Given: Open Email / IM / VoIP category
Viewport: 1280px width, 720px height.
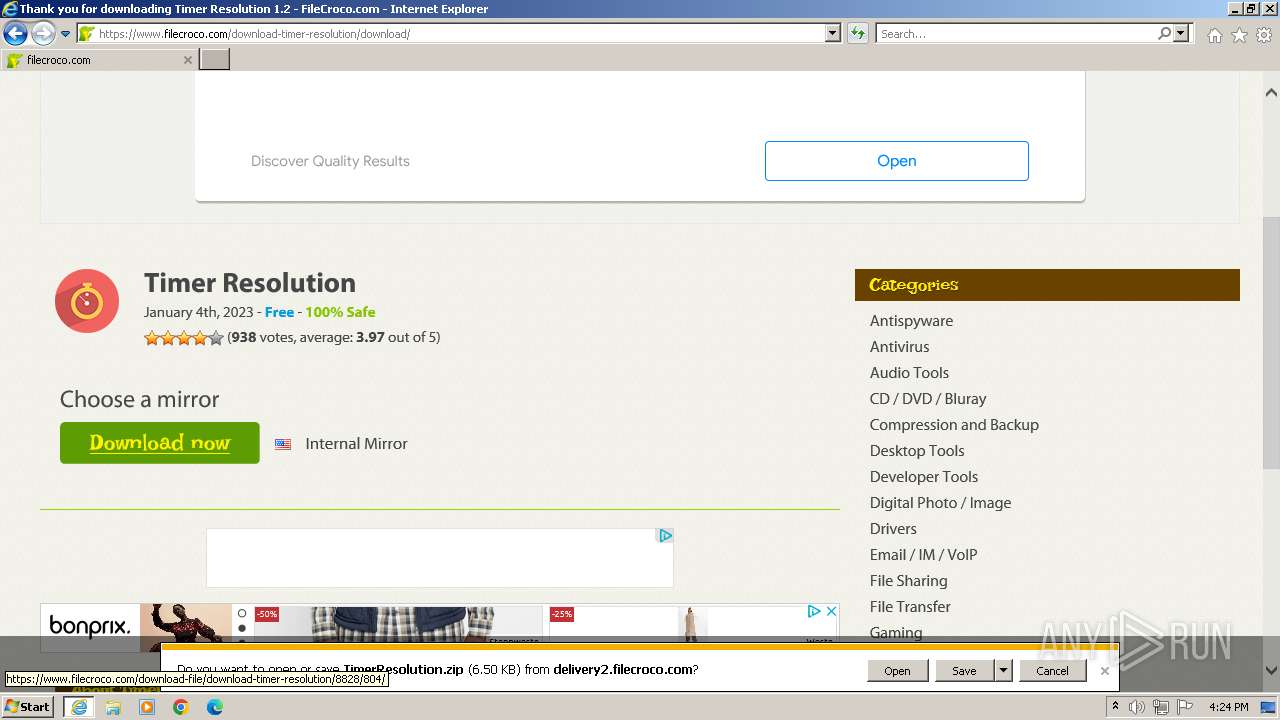Looking at the screenshot, I should pyautogui.click(x=923, y=555).
